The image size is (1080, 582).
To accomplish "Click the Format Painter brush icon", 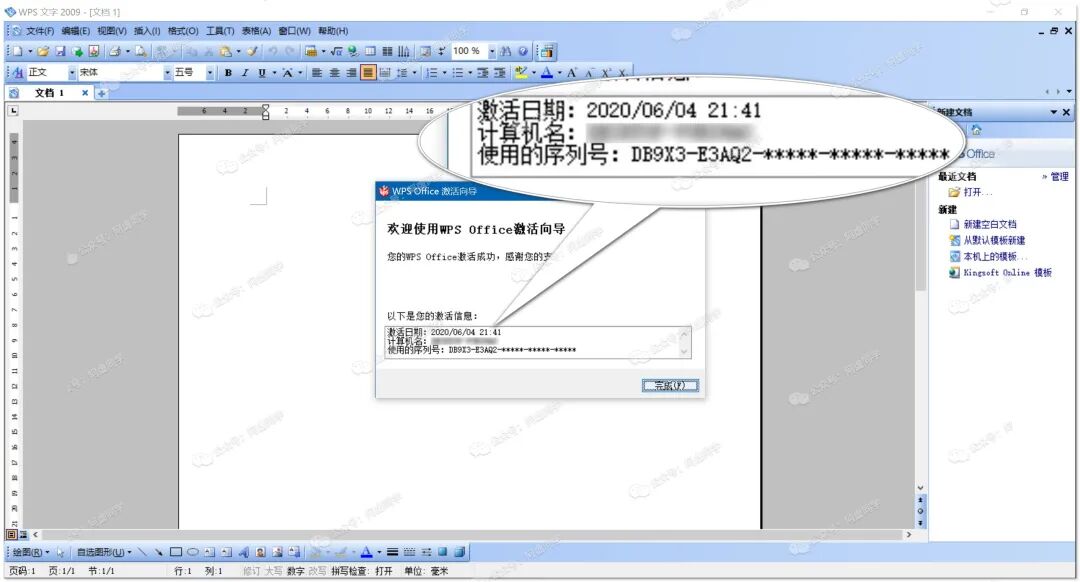I will [253, 51].
